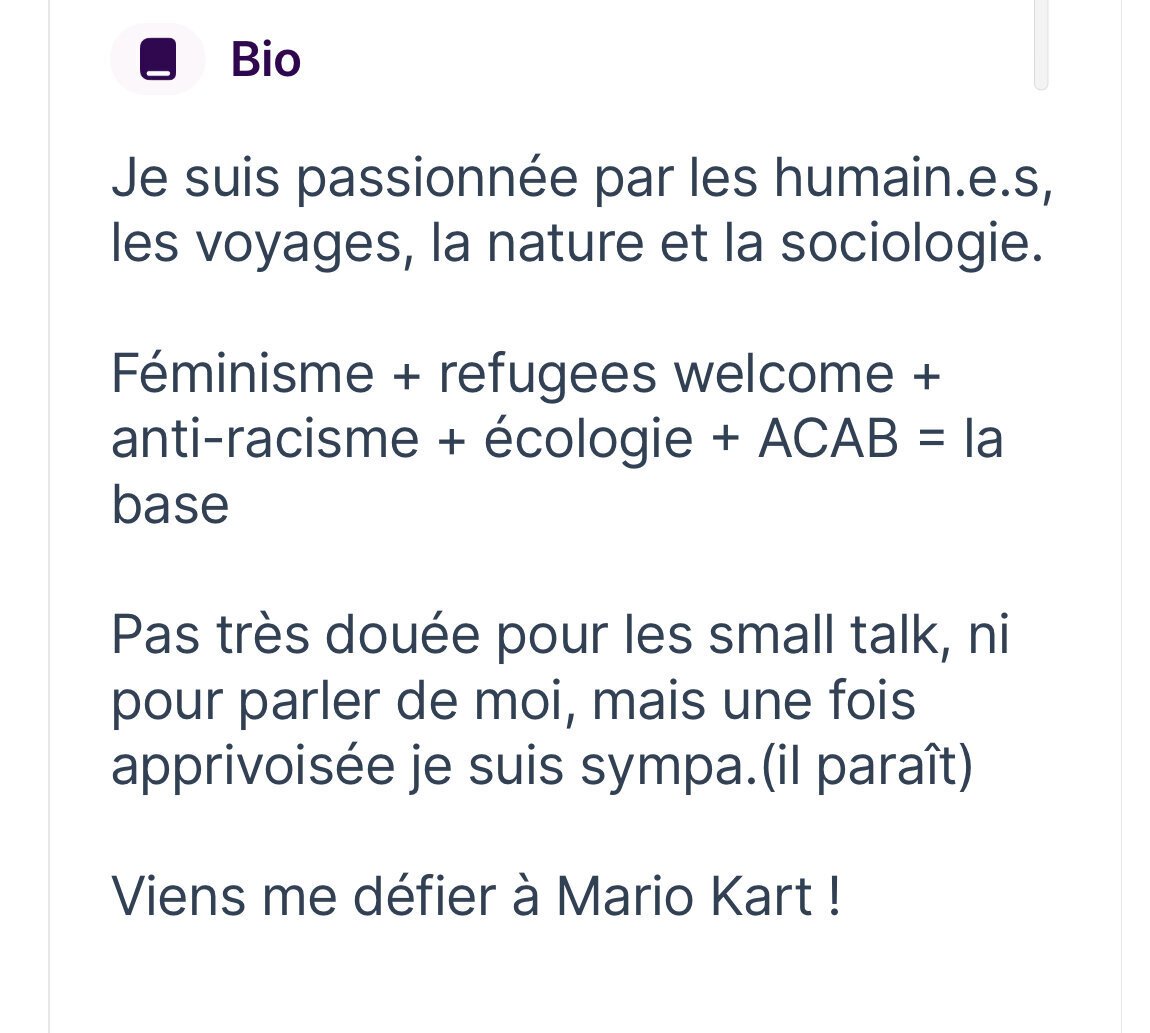
Task: Click the text Mario Kart
Action: (x=684, y=897)
